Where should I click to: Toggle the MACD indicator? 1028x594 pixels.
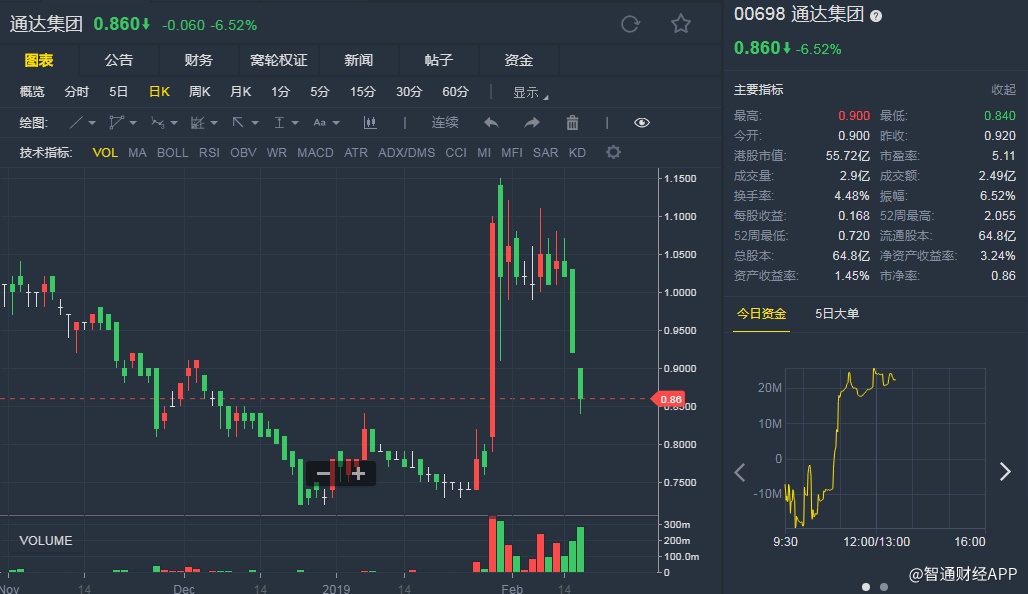(x=315, y=153)
